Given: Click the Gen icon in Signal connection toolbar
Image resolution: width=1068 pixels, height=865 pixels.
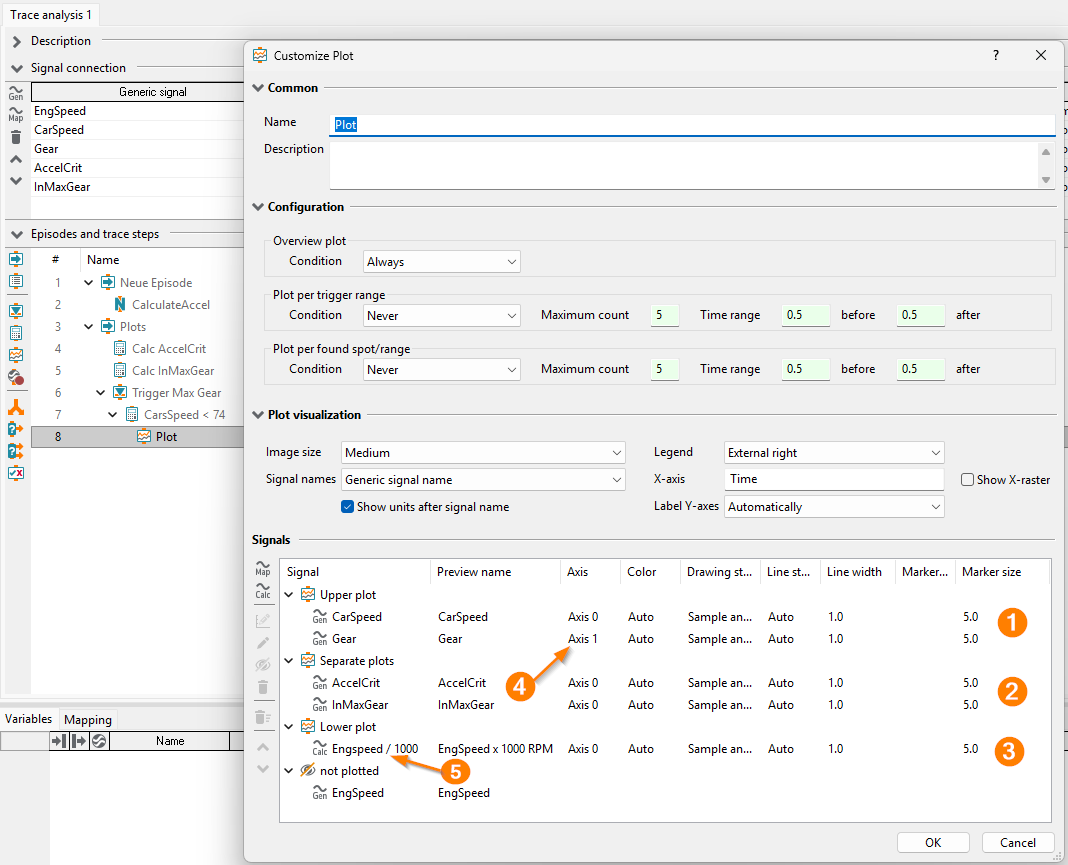Looking at the screenshot, I should pos(16,93).
